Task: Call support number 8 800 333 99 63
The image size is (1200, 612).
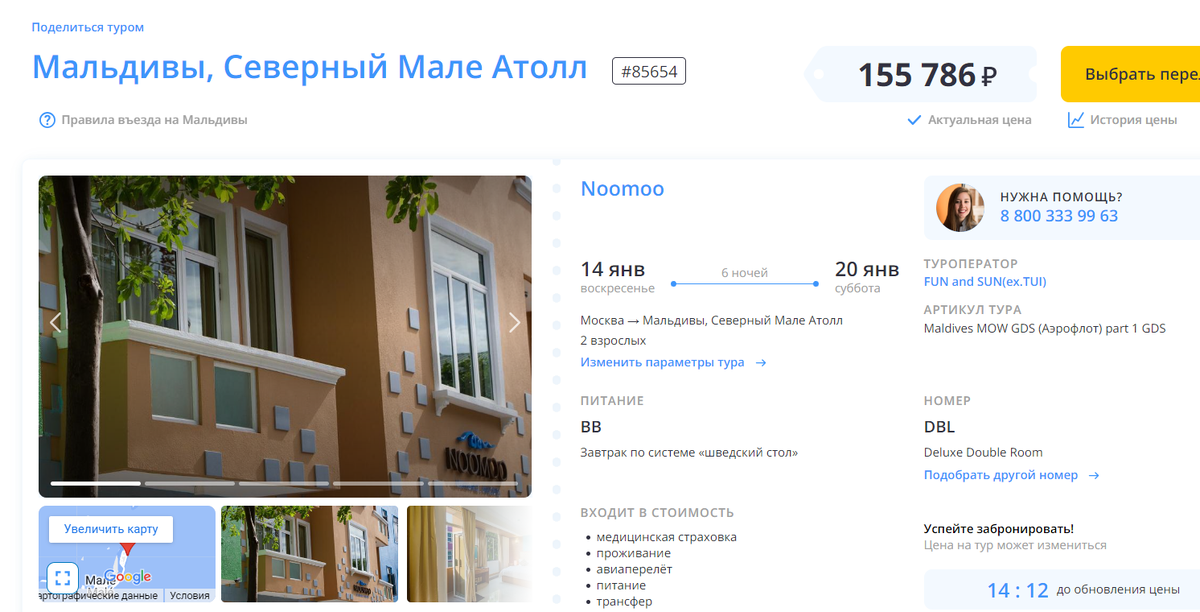Action: pos(1059,216)
